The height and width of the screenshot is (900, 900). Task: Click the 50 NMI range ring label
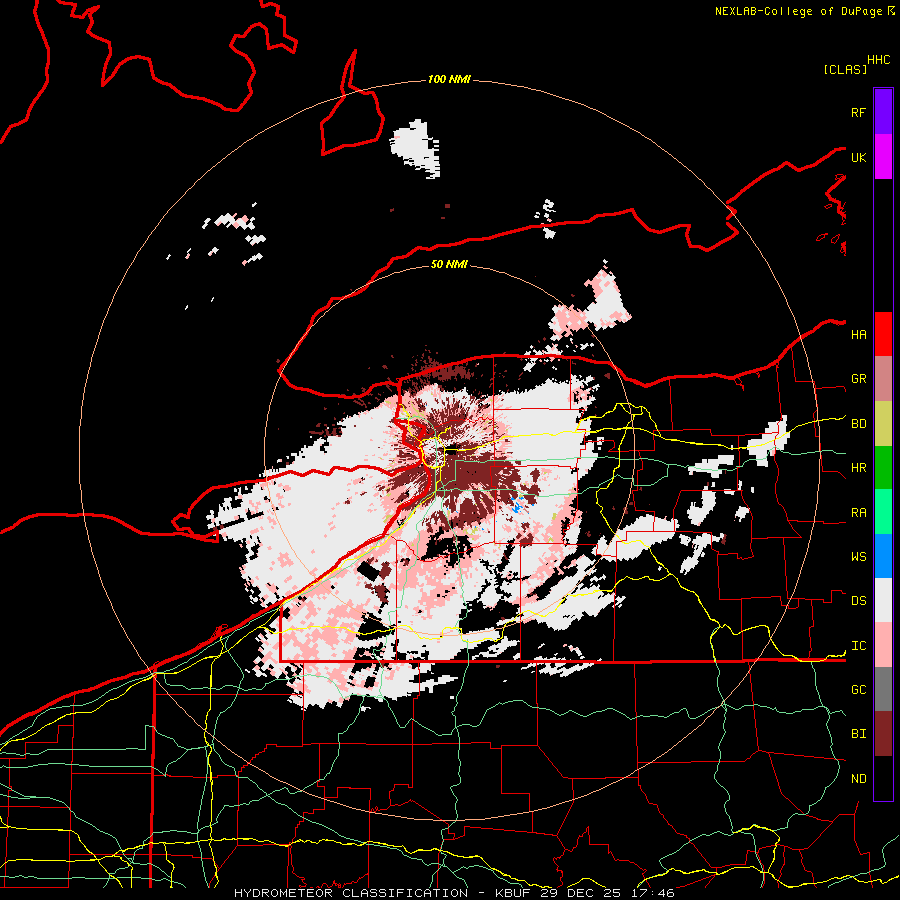(449, 264)
